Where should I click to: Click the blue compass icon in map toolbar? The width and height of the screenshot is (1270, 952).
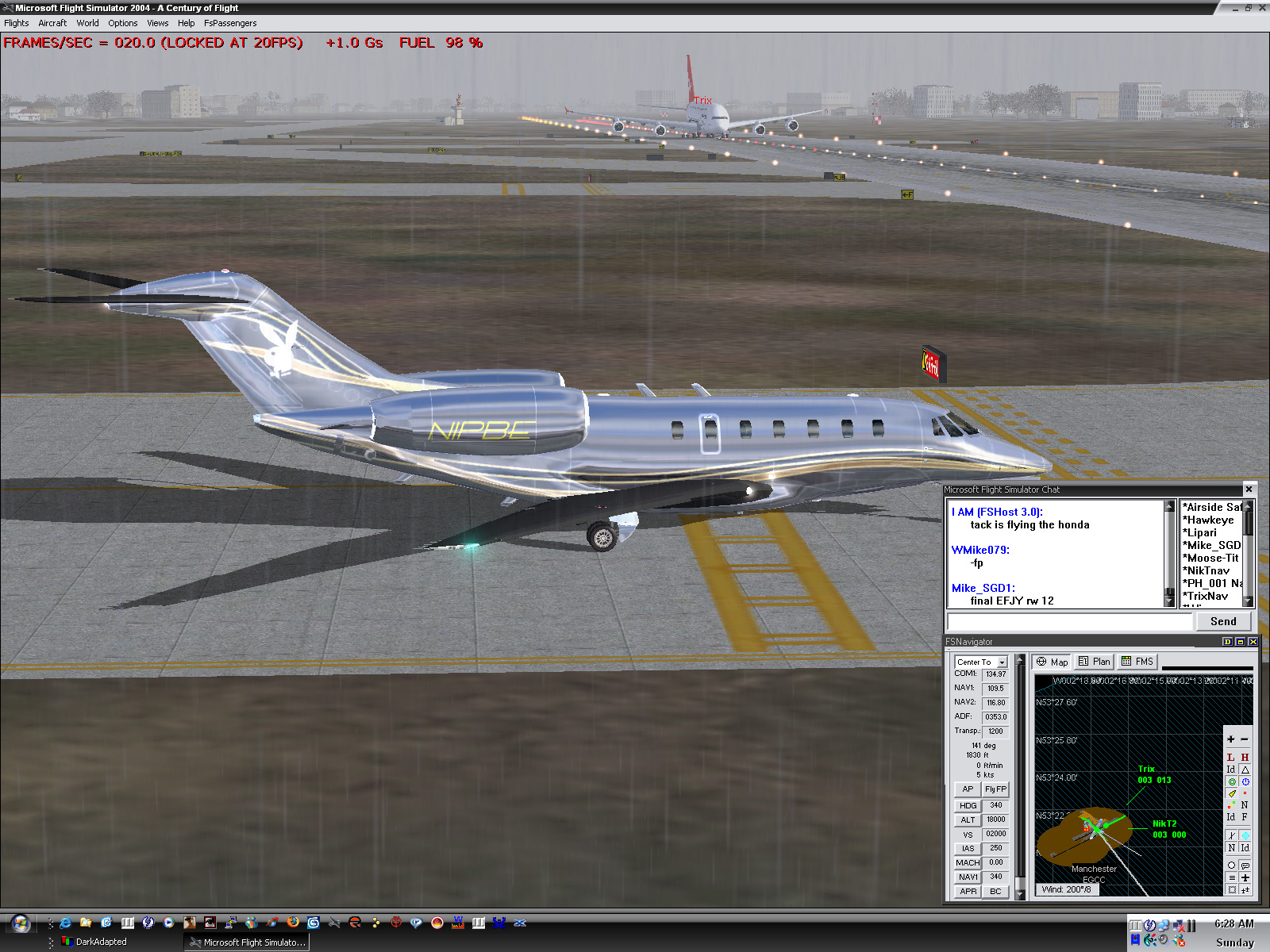tap(1245, 781)
